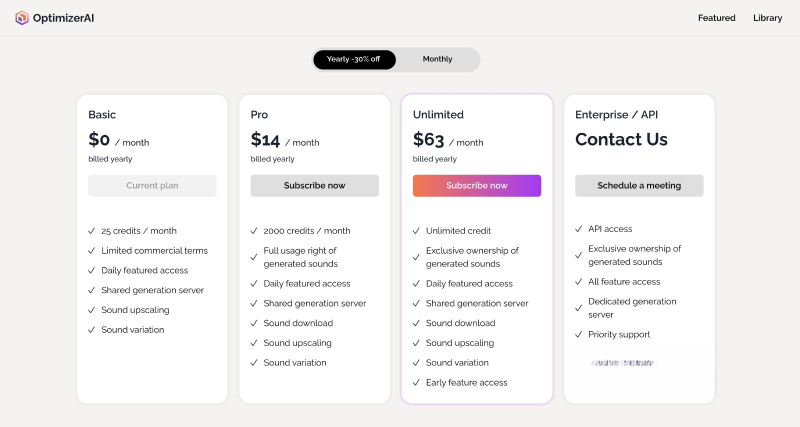Switch billing to Yearly -30% off
Screen dimensions: 800x427
[x=354, y=59]
